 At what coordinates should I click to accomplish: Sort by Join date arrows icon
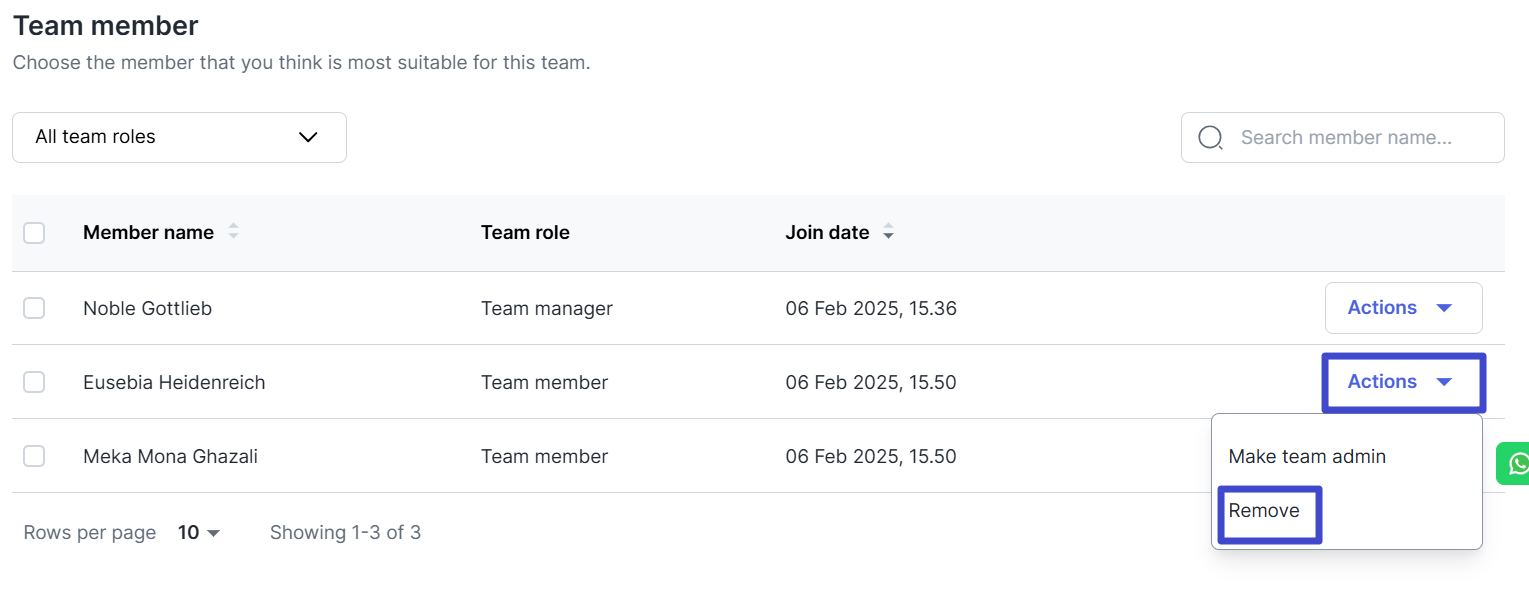[888, 233]
